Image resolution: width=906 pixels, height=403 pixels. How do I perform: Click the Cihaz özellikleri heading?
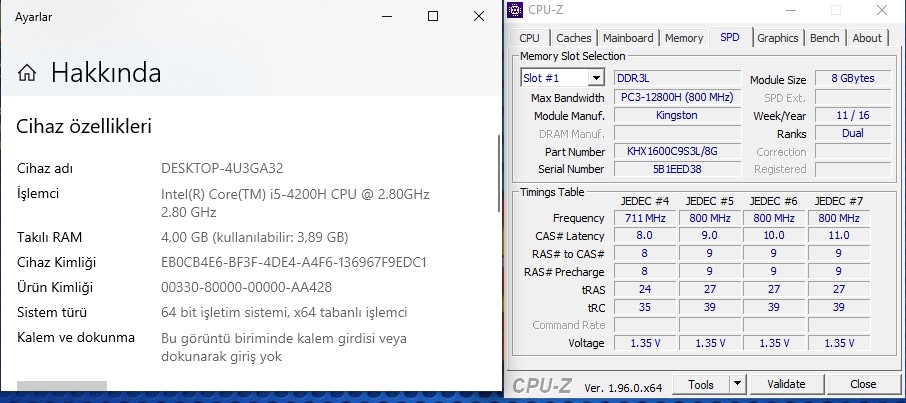pyautogui.click(x=84, y=126)
